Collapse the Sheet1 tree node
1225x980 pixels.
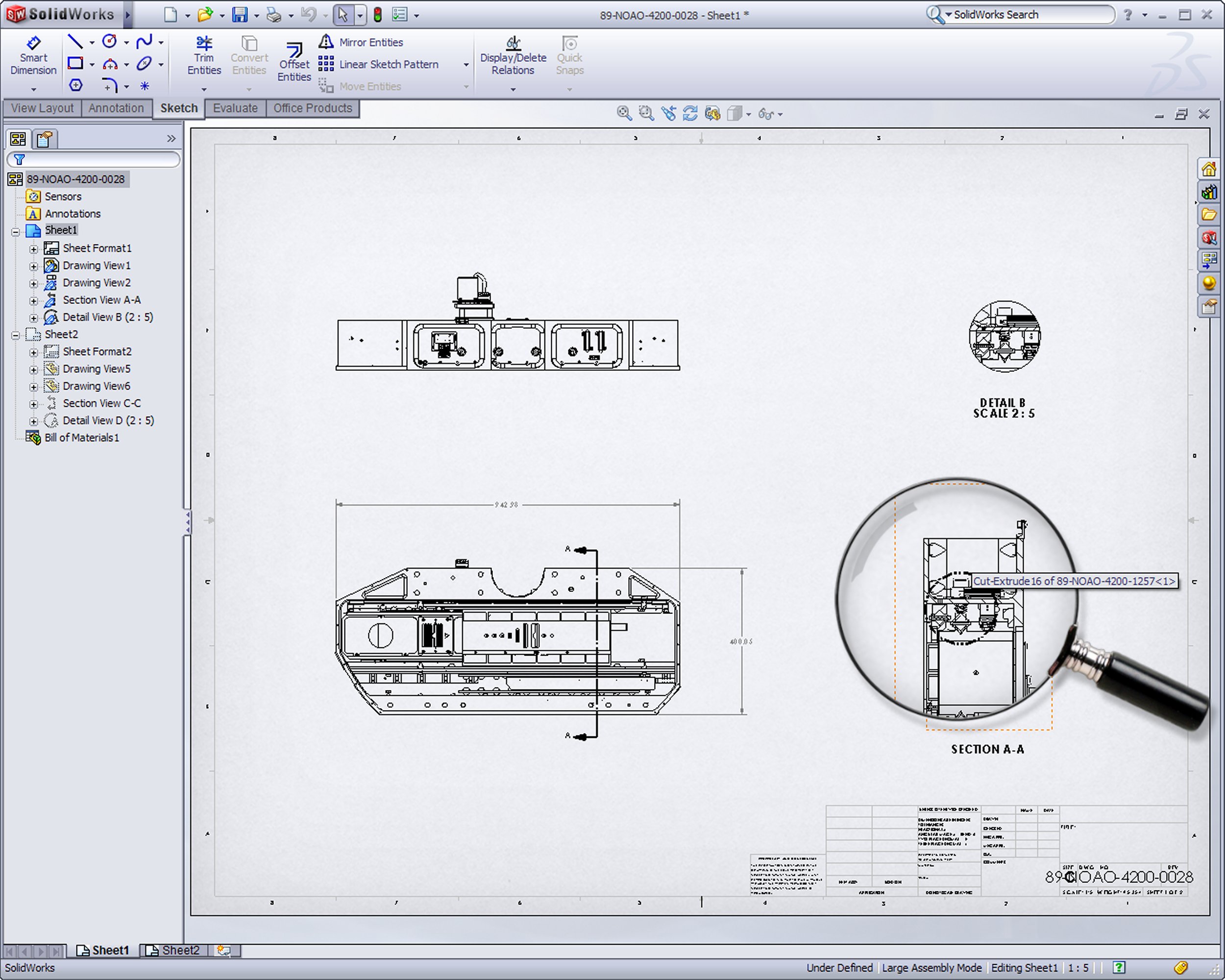coord(16,231)
